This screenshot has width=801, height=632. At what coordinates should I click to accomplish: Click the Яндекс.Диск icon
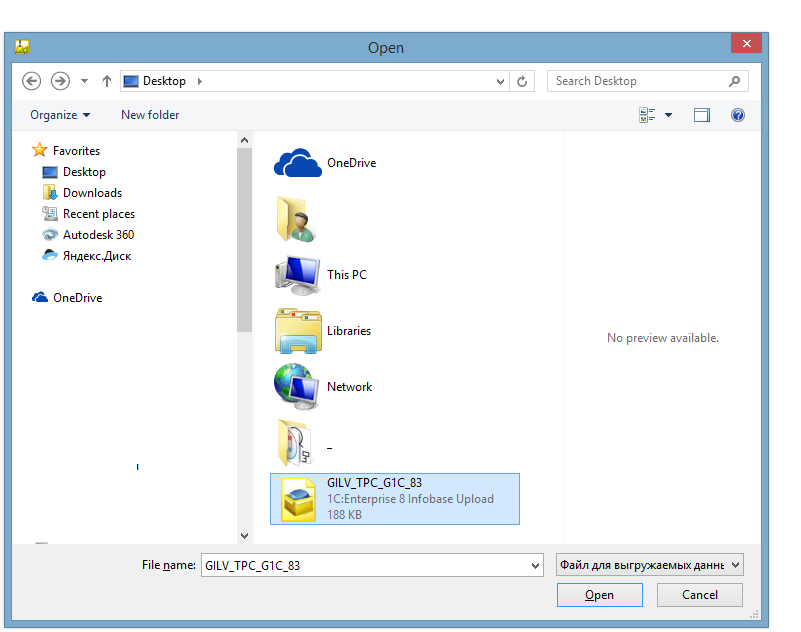click(50, 255)
